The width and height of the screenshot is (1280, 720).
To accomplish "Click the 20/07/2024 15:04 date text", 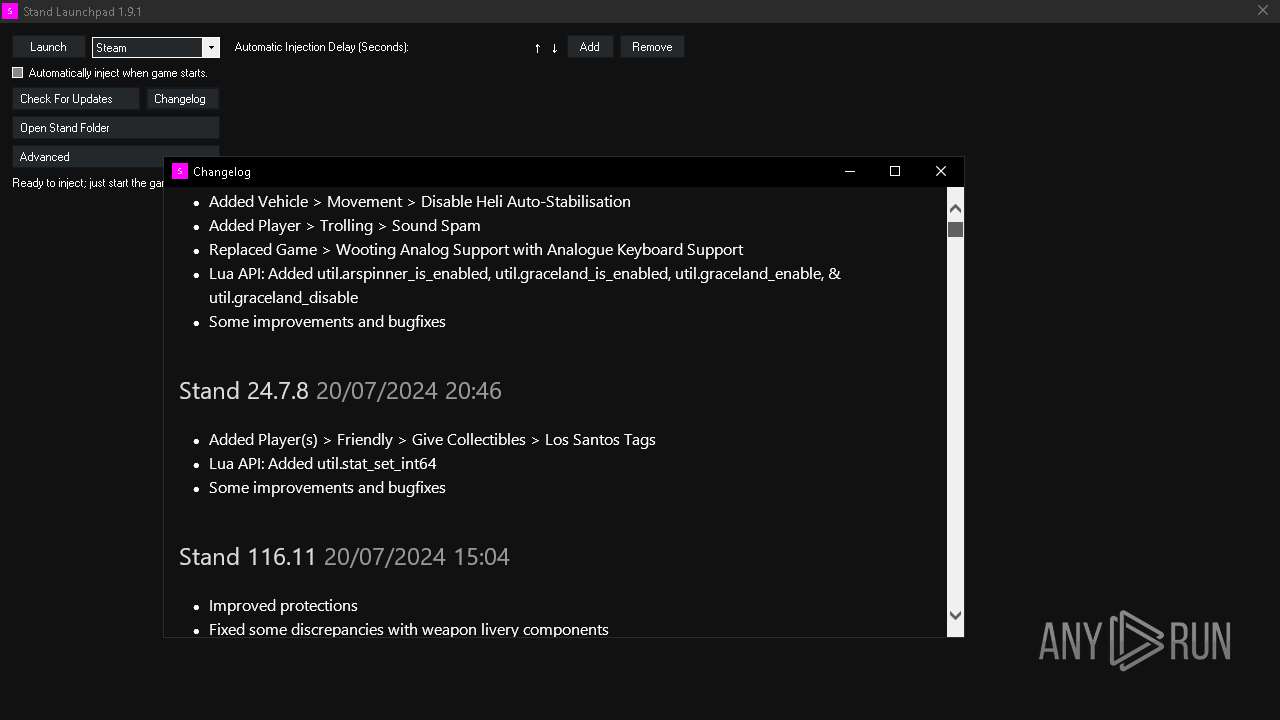I will click(417, 557).
